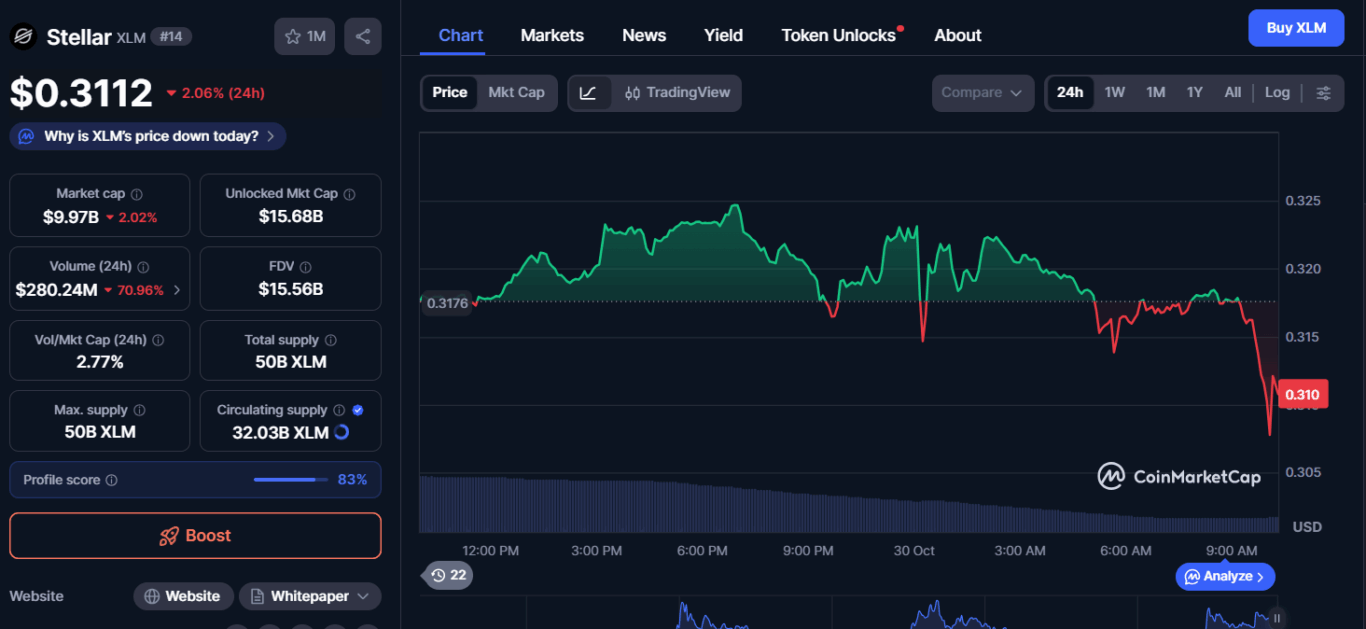Viewport: 1366px width, 629px height.
Task: Click the line chart type icon
Action: coord(589,93)
